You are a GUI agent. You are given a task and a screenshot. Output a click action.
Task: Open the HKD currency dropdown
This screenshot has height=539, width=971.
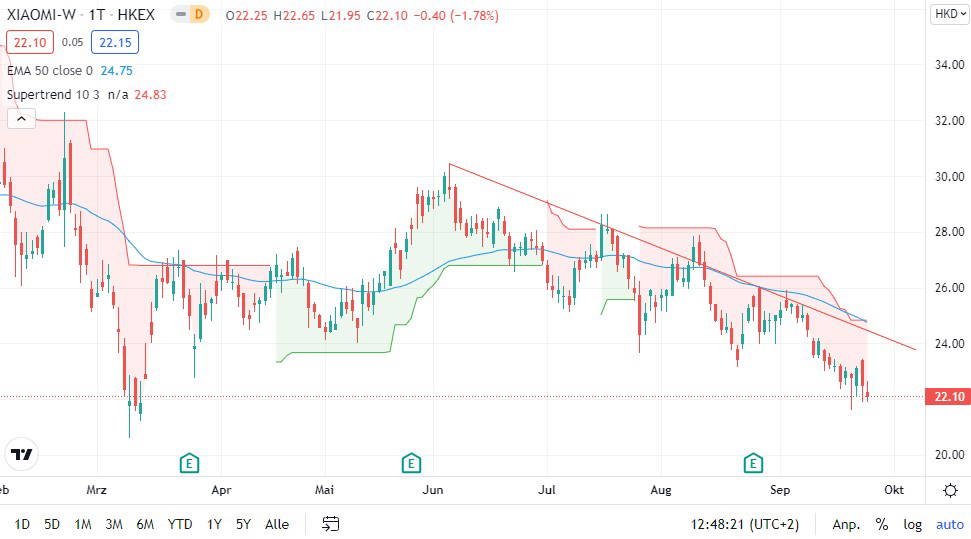950,14
